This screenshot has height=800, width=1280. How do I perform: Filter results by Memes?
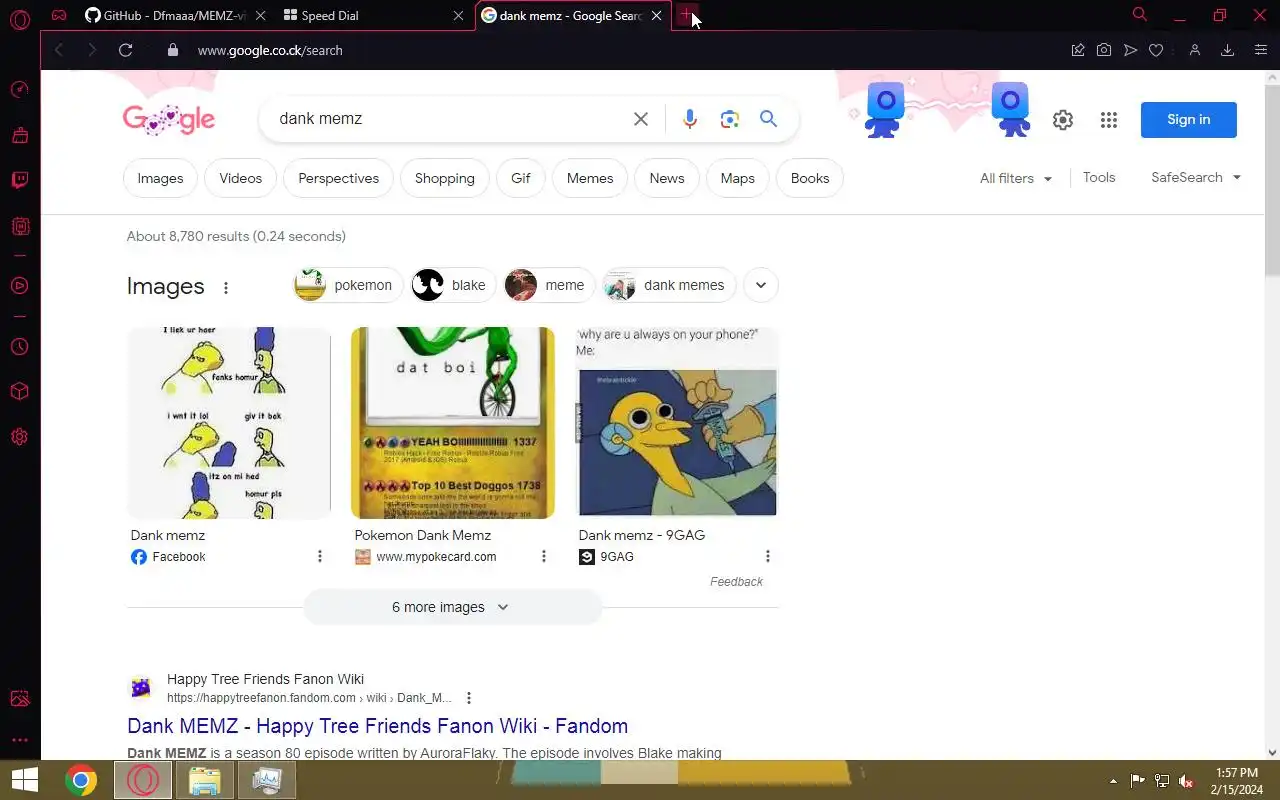point(590,178)
